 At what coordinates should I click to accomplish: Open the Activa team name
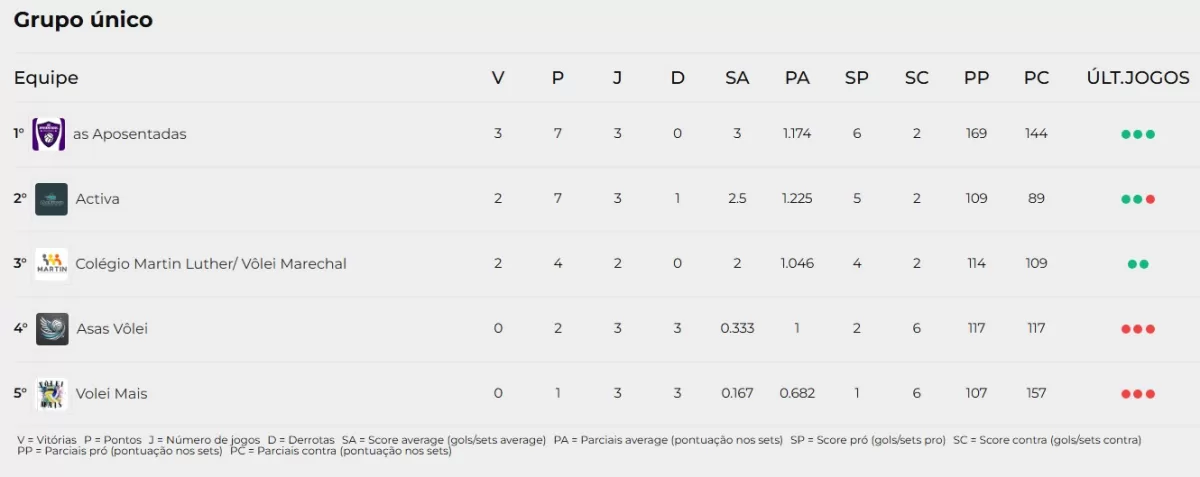(x=98, y=199)
